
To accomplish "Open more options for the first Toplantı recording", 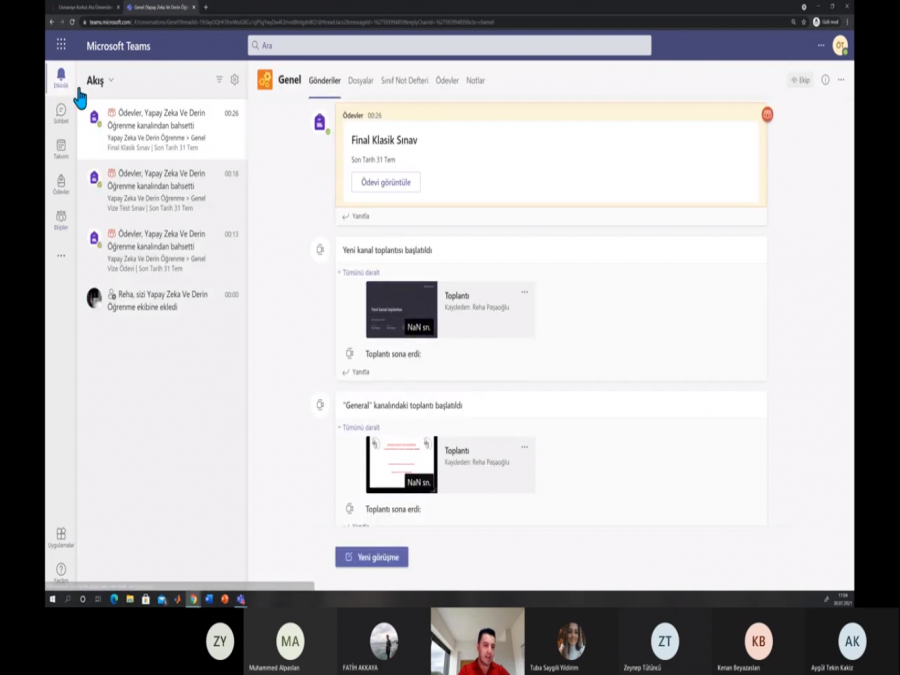I will pos(525,292).
